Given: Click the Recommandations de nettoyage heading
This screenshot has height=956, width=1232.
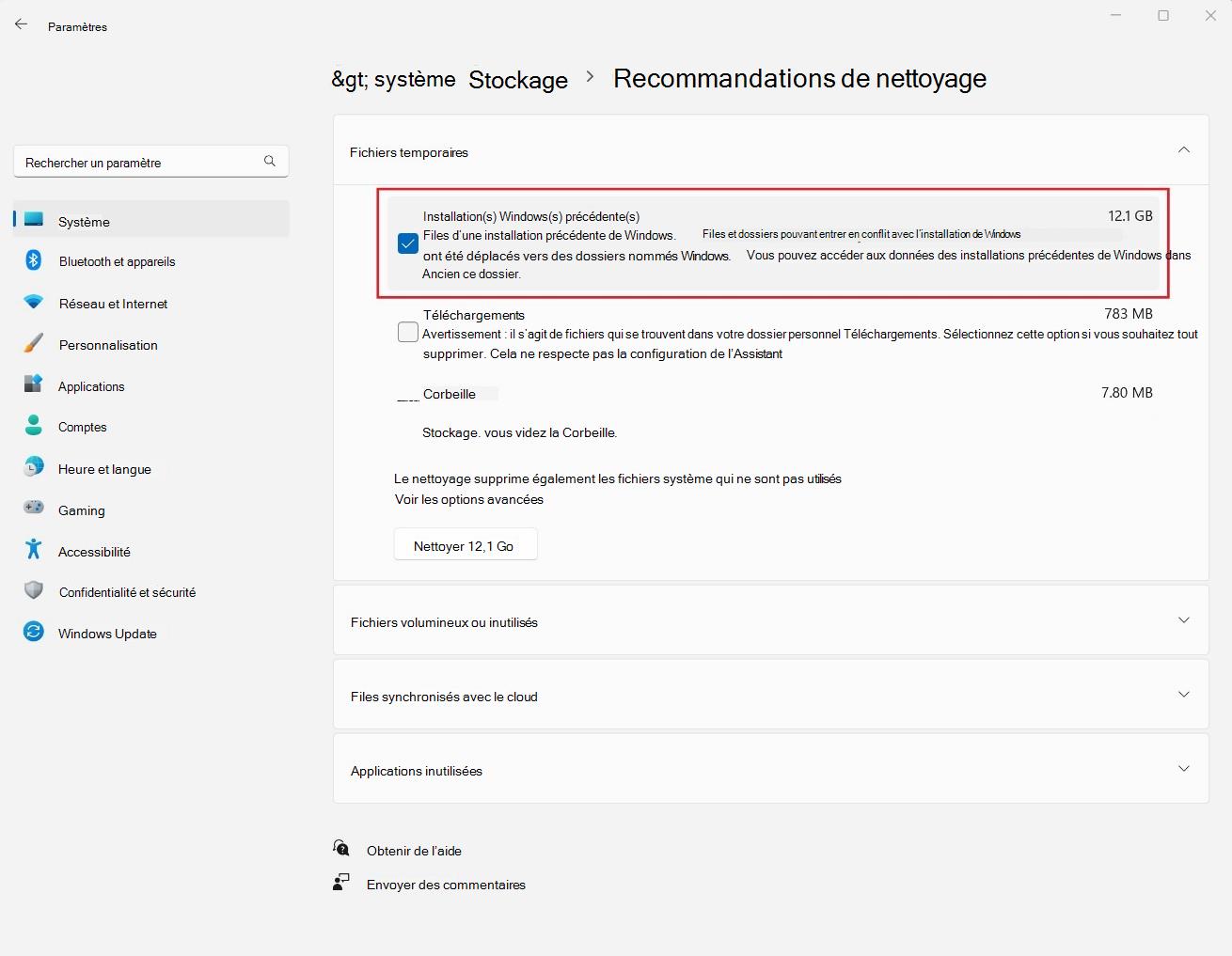Looking at the screenshot, I should (800, 79).
